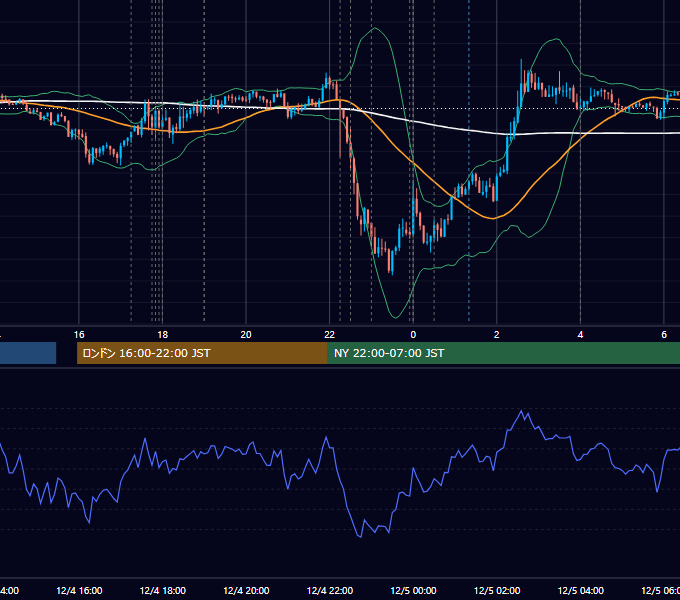Screen dimensions: 680x600
Task: Click the blue session bar left of ロンドン
Action: click(x=28, y=353)
